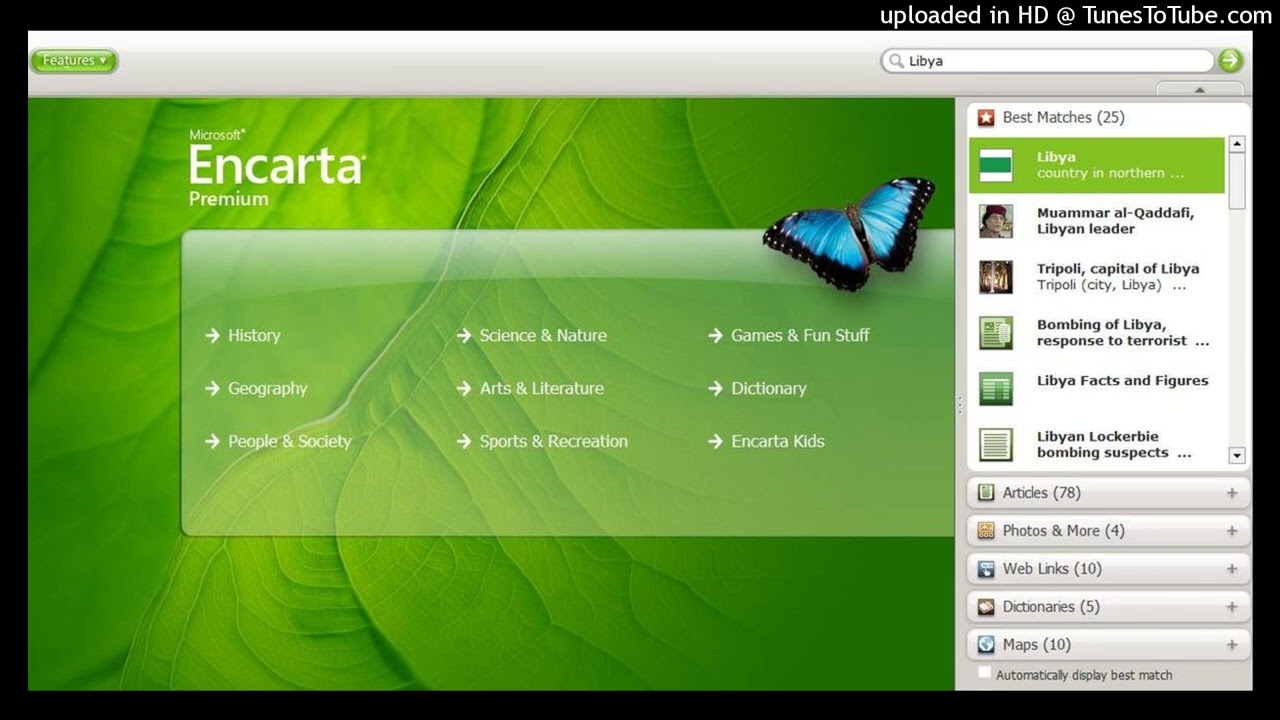The width and height of the screenshot is (1280, 720).
Task: Click the results list scrollbar thumb
Action: 1237,181
